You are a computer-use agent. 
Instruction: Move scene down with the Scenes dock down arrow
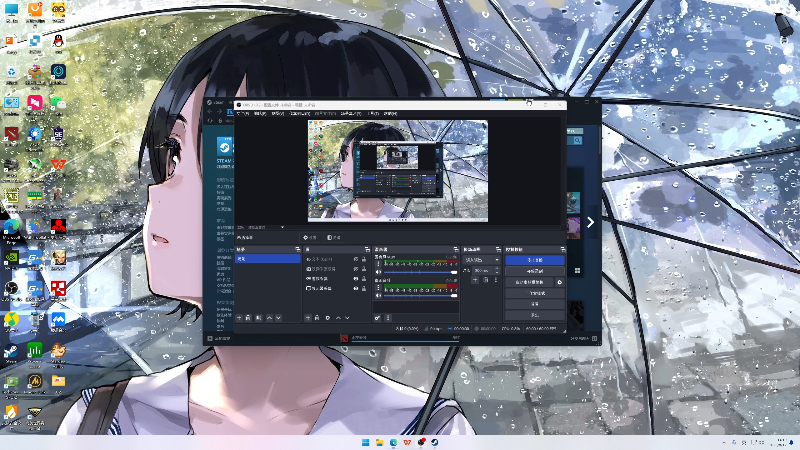point(279,318)
